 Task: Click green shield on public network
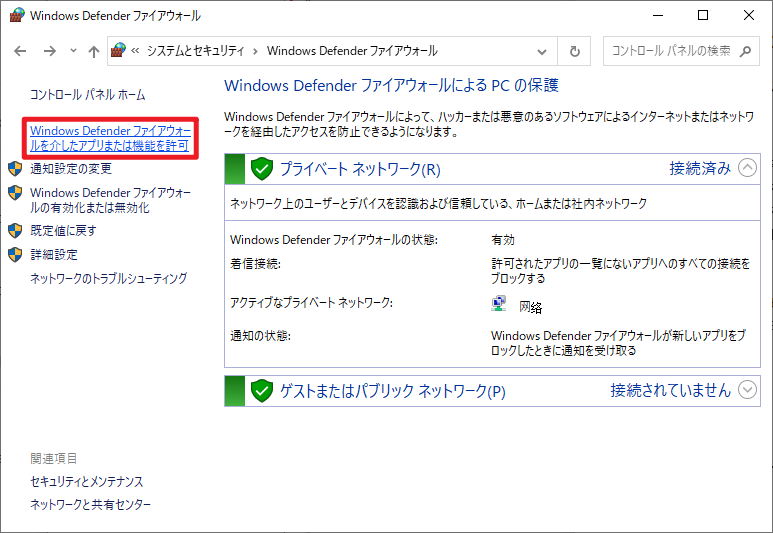tap(262, 391)
